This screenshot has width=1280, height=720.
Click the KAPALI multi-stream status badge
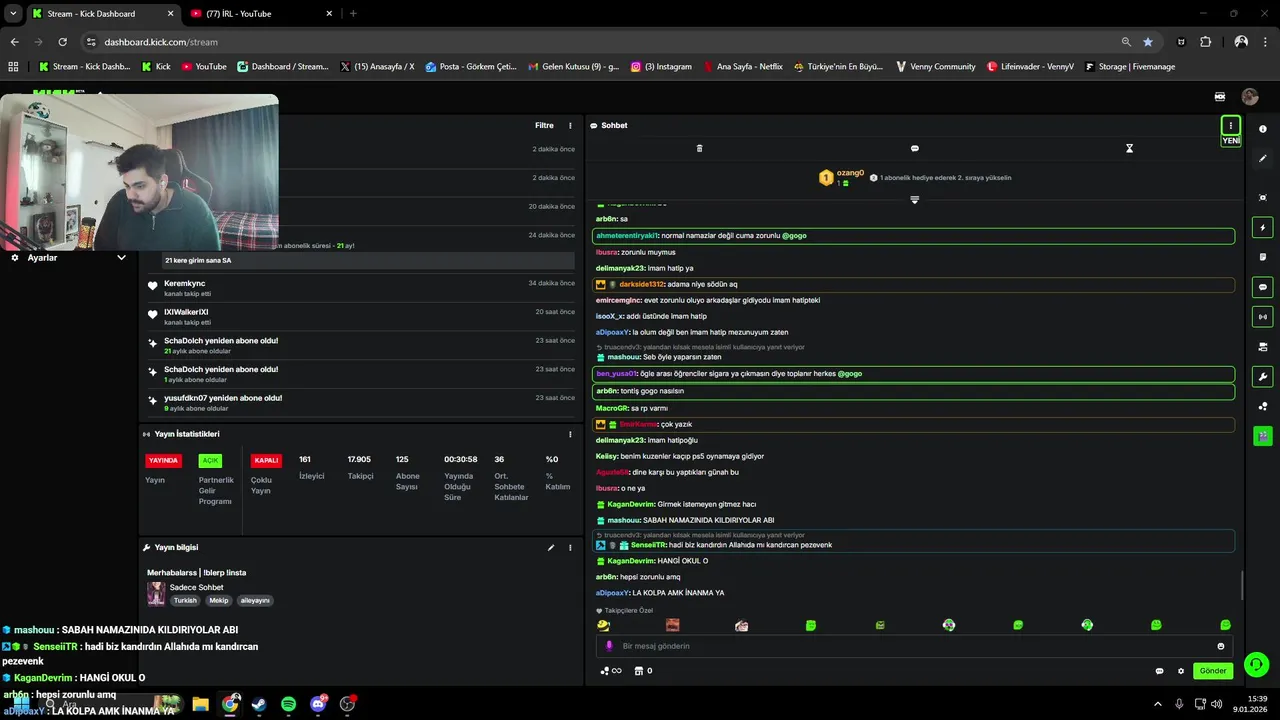[x=266, y=461]
